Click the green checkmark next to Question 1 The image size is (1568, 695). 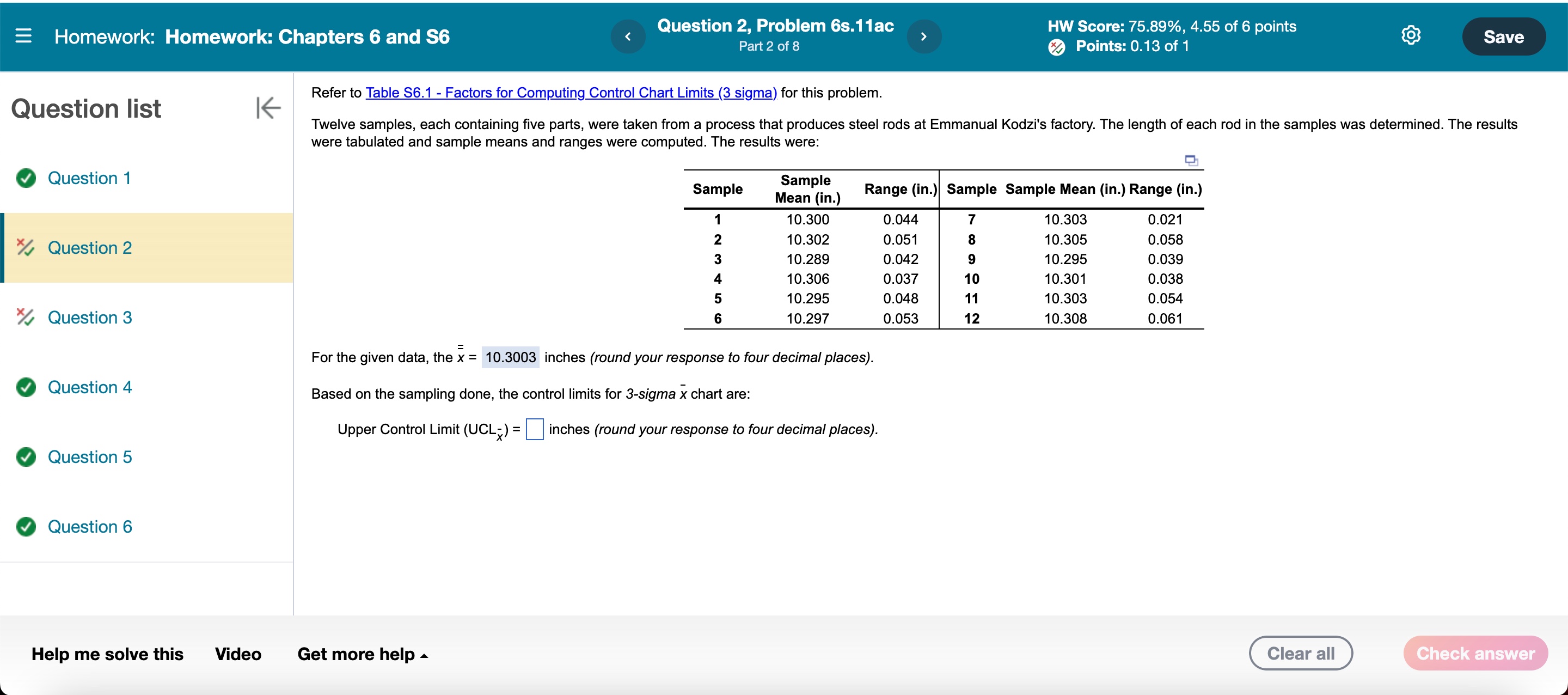25,178
